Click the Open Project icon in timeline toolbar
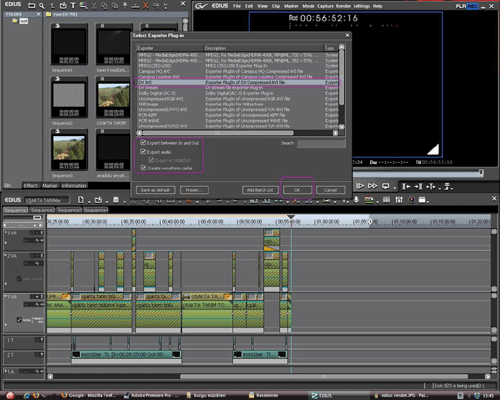Viewport: 500px width, 400px height. tap(98, 200)
